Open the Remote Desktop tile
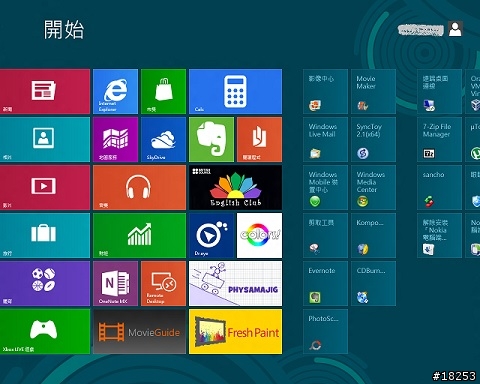The height and width of the screenshot is (384, 480). click(x=163, y=283)
